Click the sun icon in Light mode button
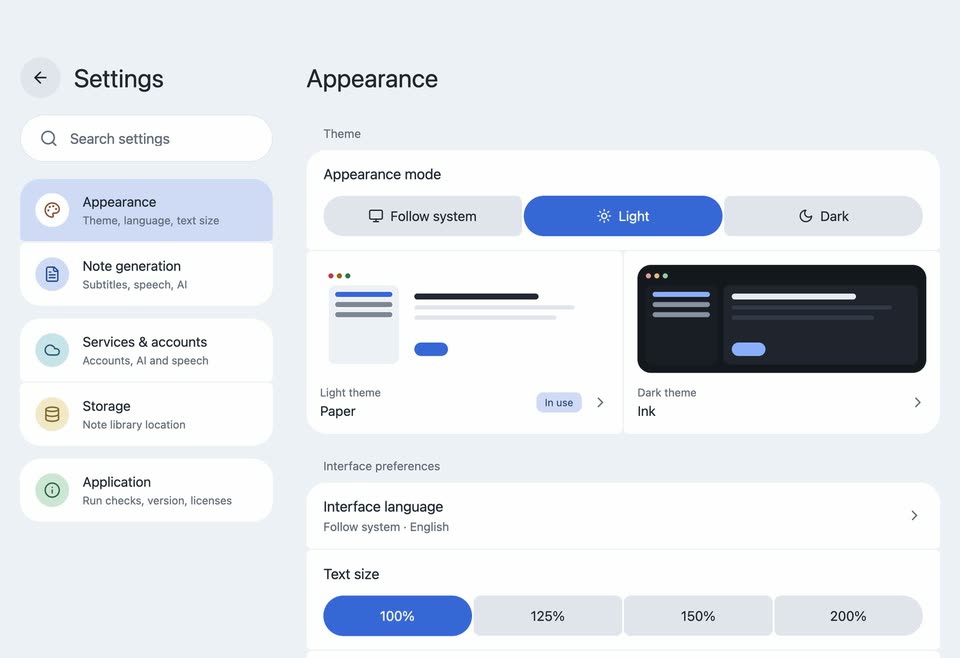This screenshot has height=658, width=960. [604, 216]
